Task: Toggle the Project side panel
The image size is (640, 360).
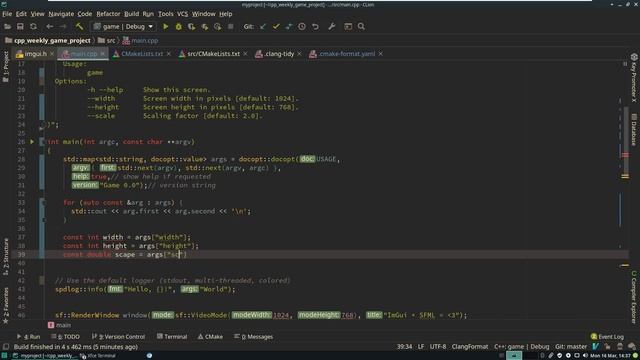Action: (5, 67)
